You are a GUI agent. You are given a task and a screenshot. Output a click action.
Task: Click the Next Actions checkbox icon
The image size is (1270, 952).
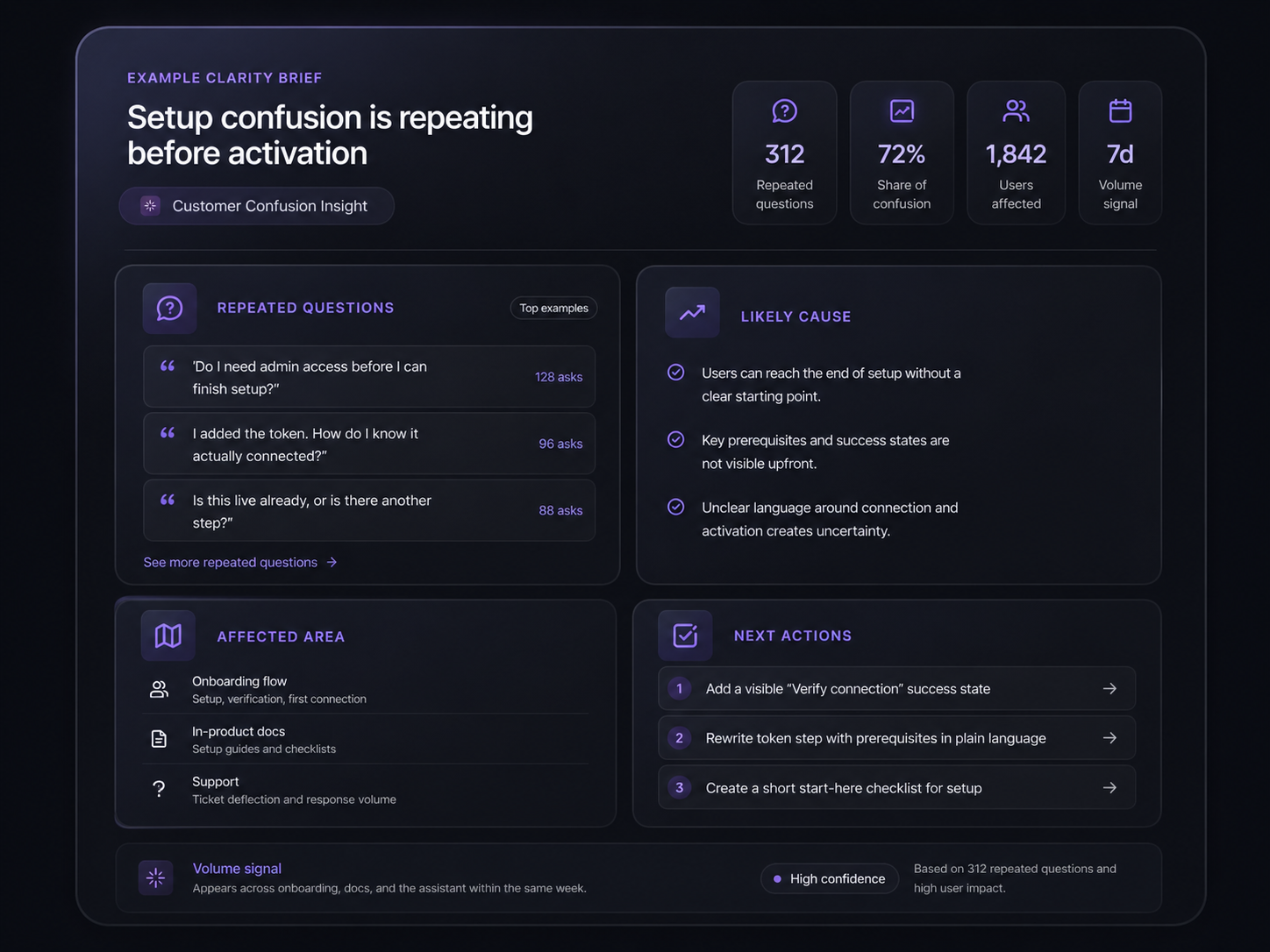pos(685,636)
